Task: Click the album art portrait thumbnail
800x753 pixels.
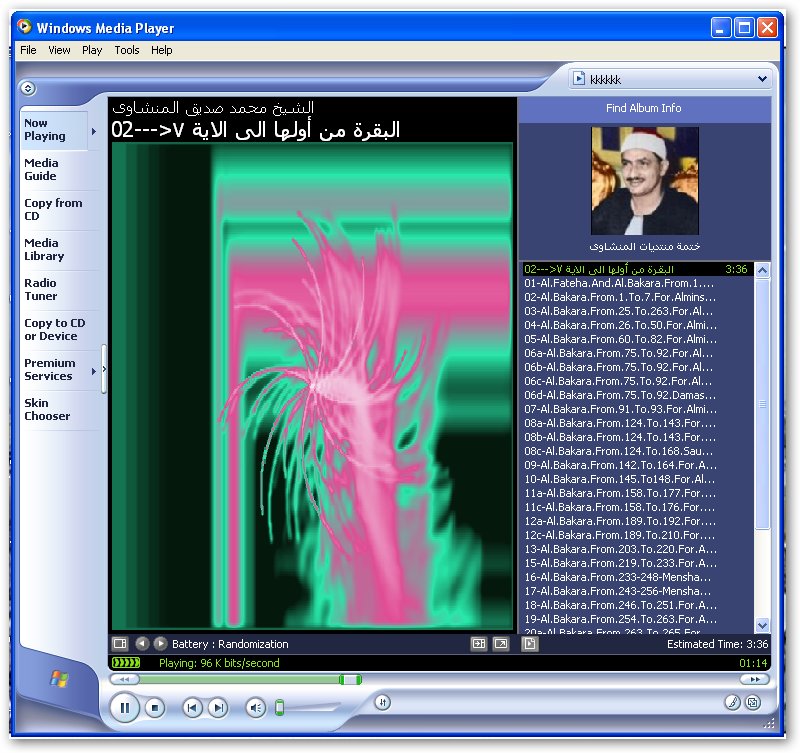Action: [644, 181]
